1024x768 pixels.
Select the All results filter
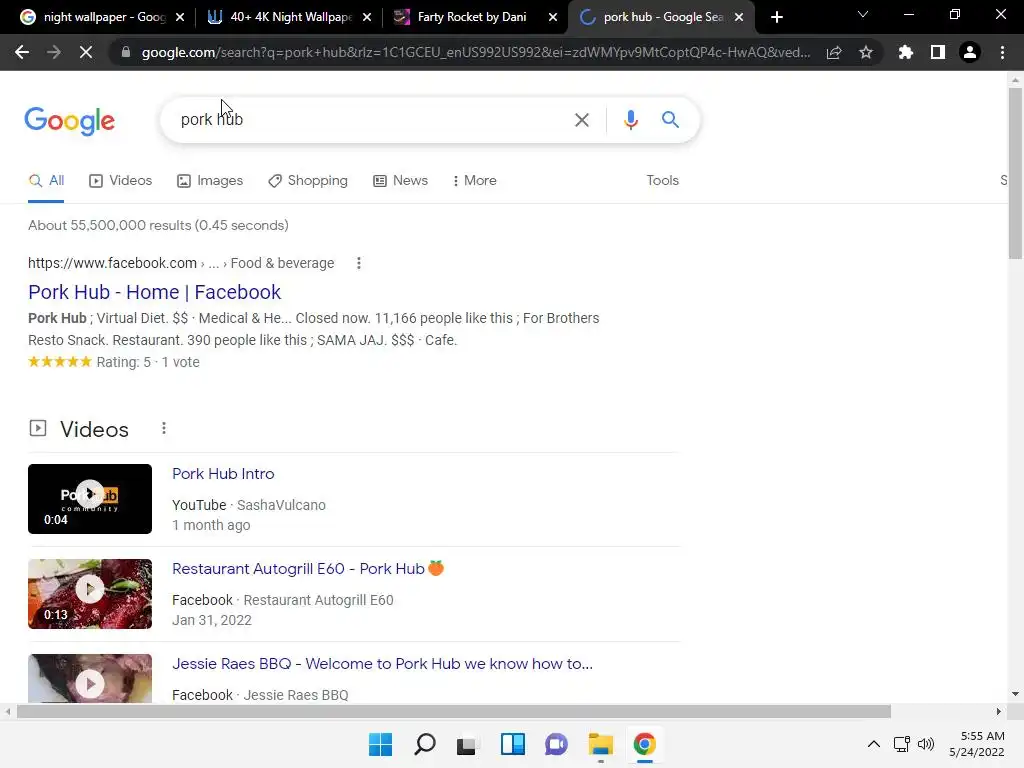46,181
